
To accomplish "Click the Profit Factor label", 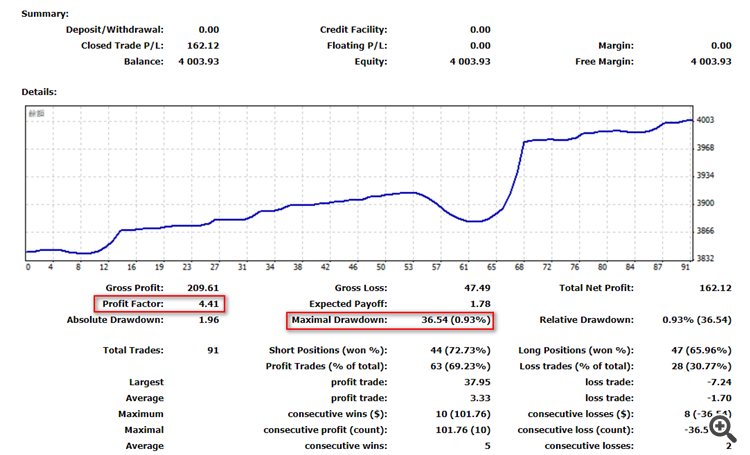I will pyautogui.click(x=133, y=304).
